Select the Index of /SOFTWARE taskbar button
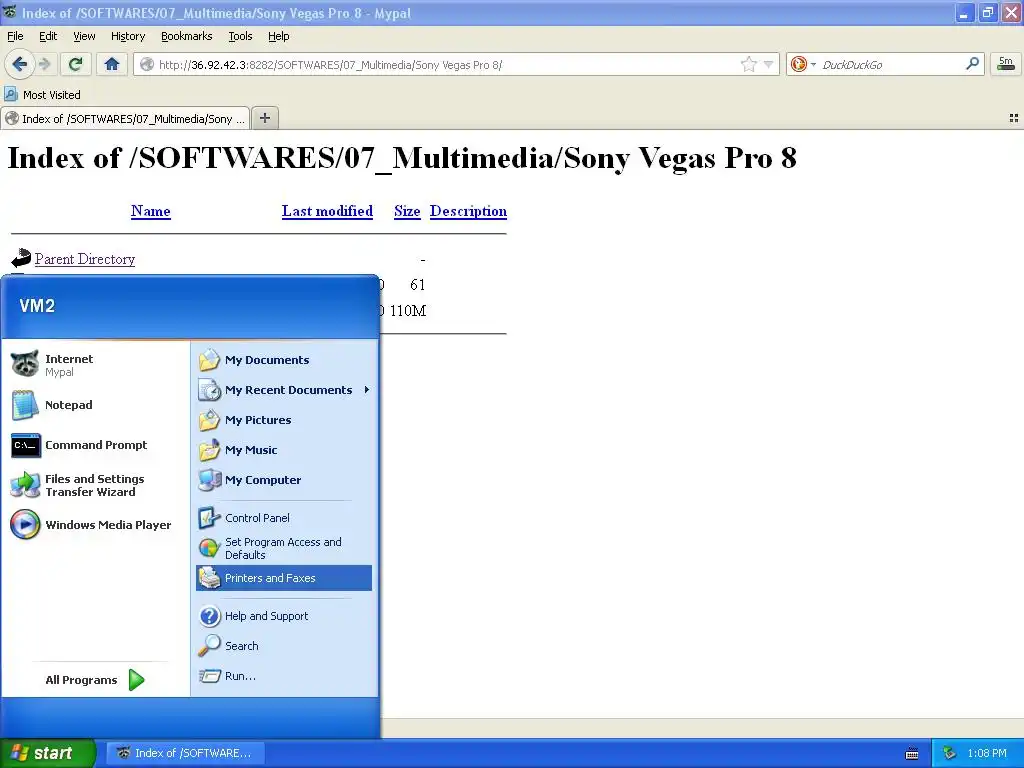The image size is (1024, 768). click(x=185, y=753)
